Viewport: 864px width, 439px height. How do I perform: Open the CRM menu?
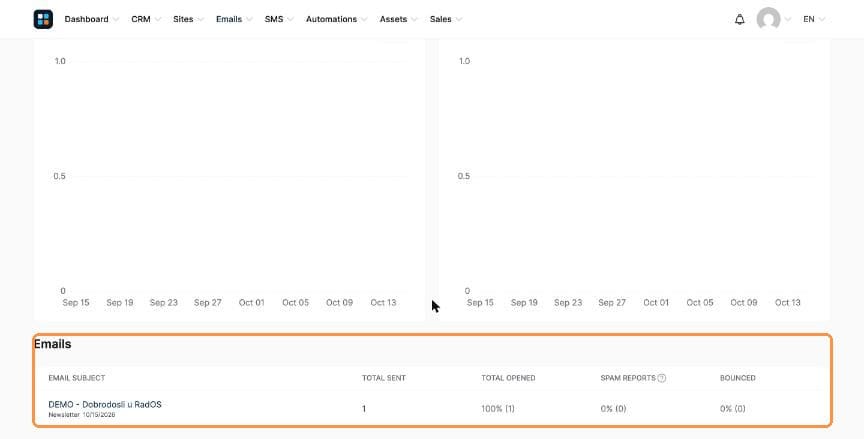pos(141,19)
